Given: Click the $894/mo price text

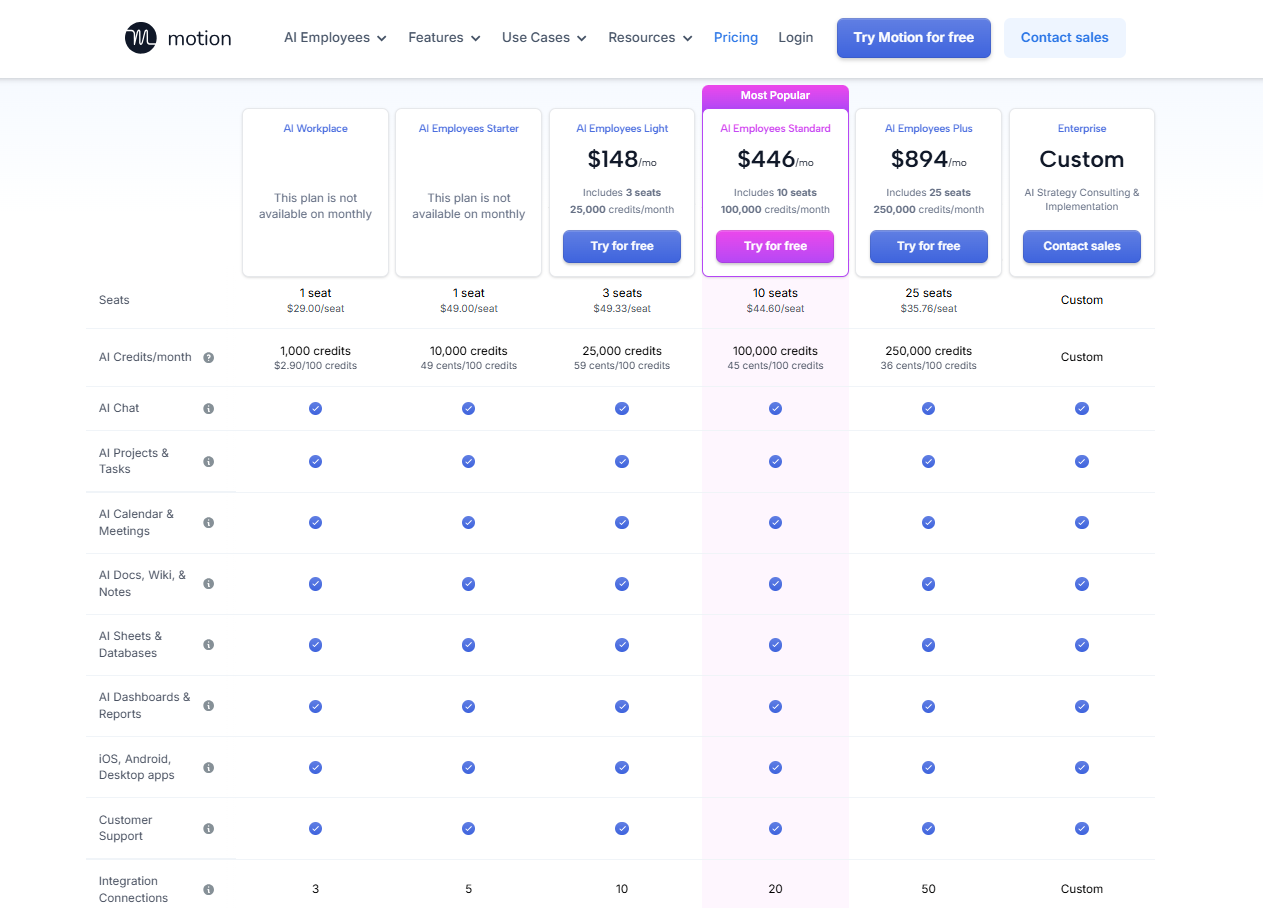Looking at the screenshot, I should pyautogui.click(x=928, y=160).
